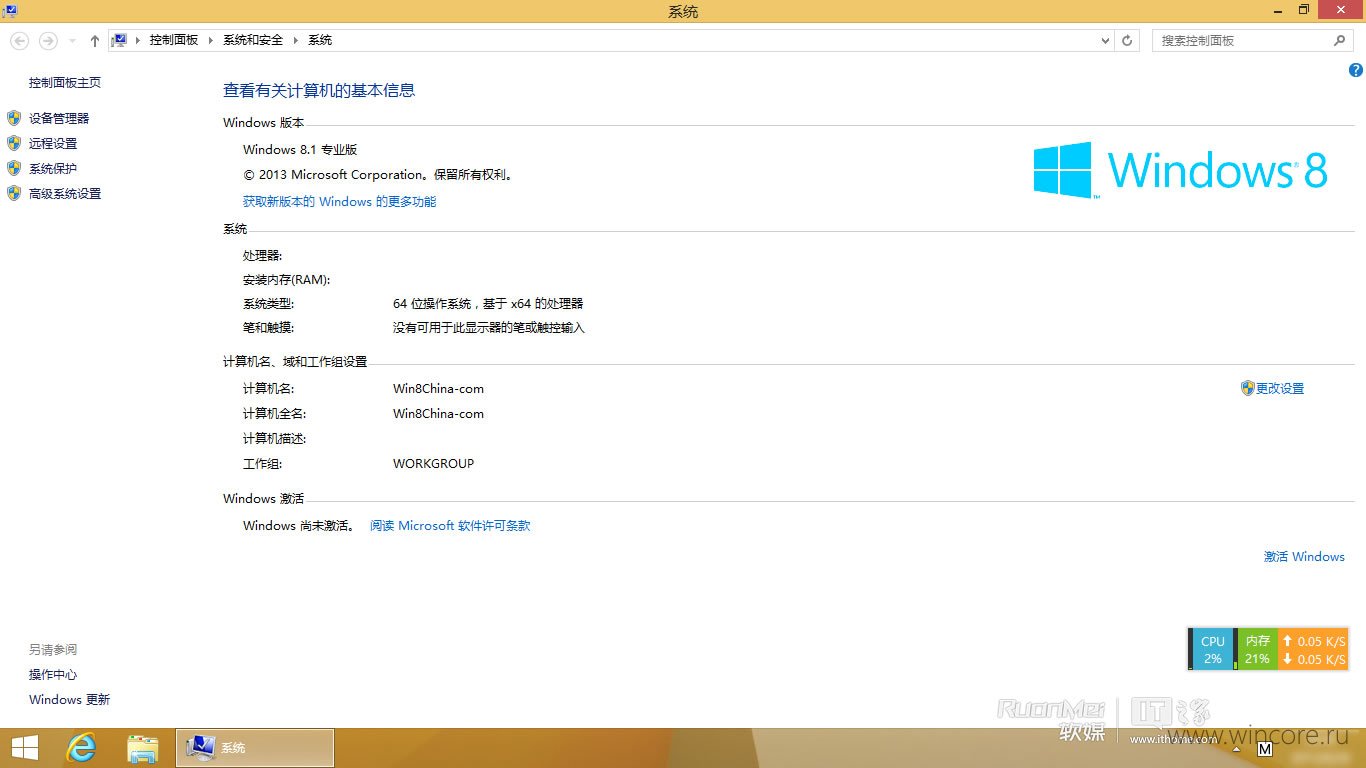
Task: Click Windows 尚未激活 status text
Action: pos(299,526)
